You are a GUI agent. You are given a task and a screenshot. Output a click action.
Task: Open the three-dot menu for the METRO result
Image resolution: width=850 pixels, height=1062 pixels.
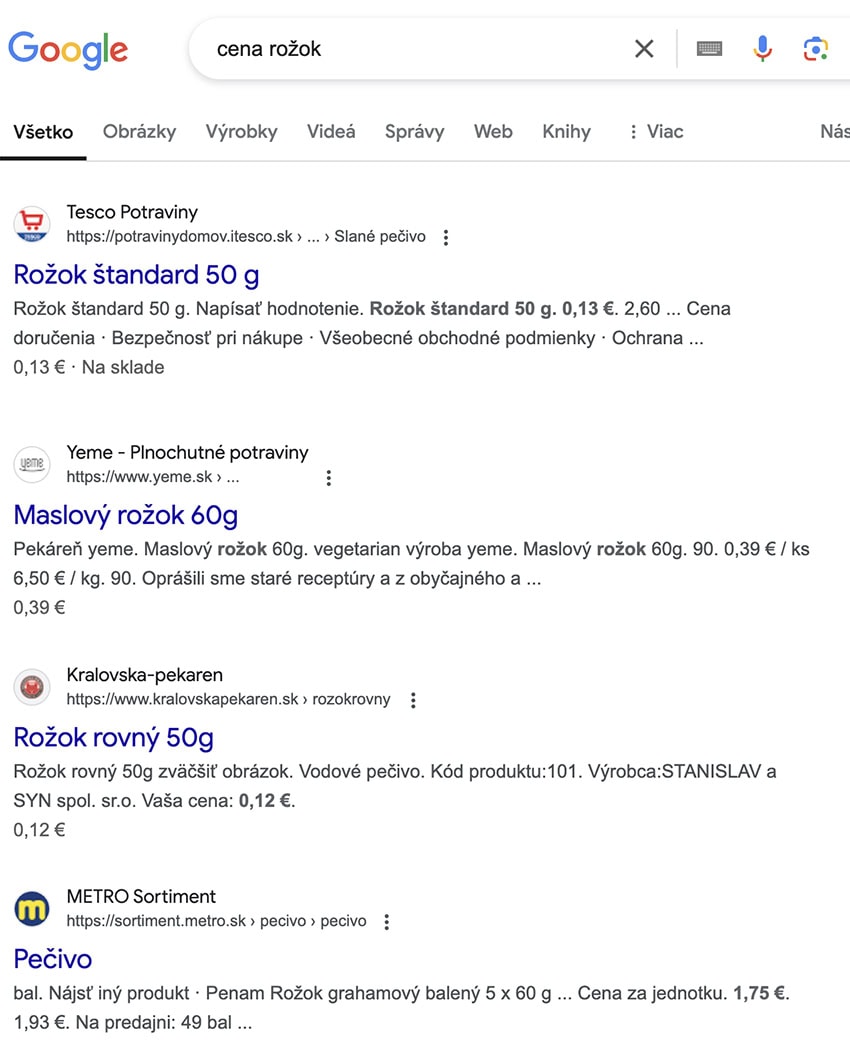pyautogui.click(x=387, y=921)
